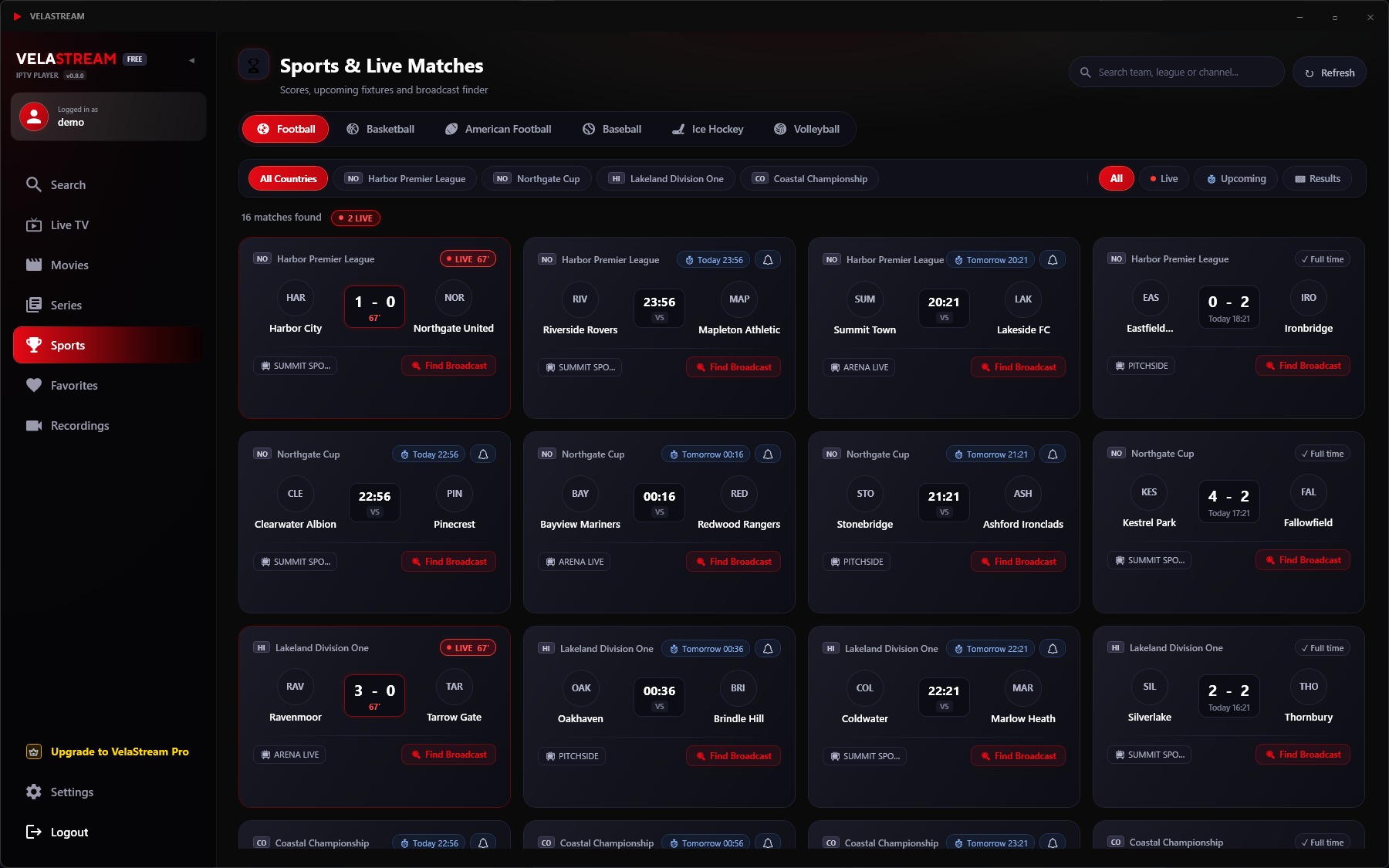The width and height of the screenshot is (1389, 868).
Task: Open the Series section
Action: (x=108, y=305)
